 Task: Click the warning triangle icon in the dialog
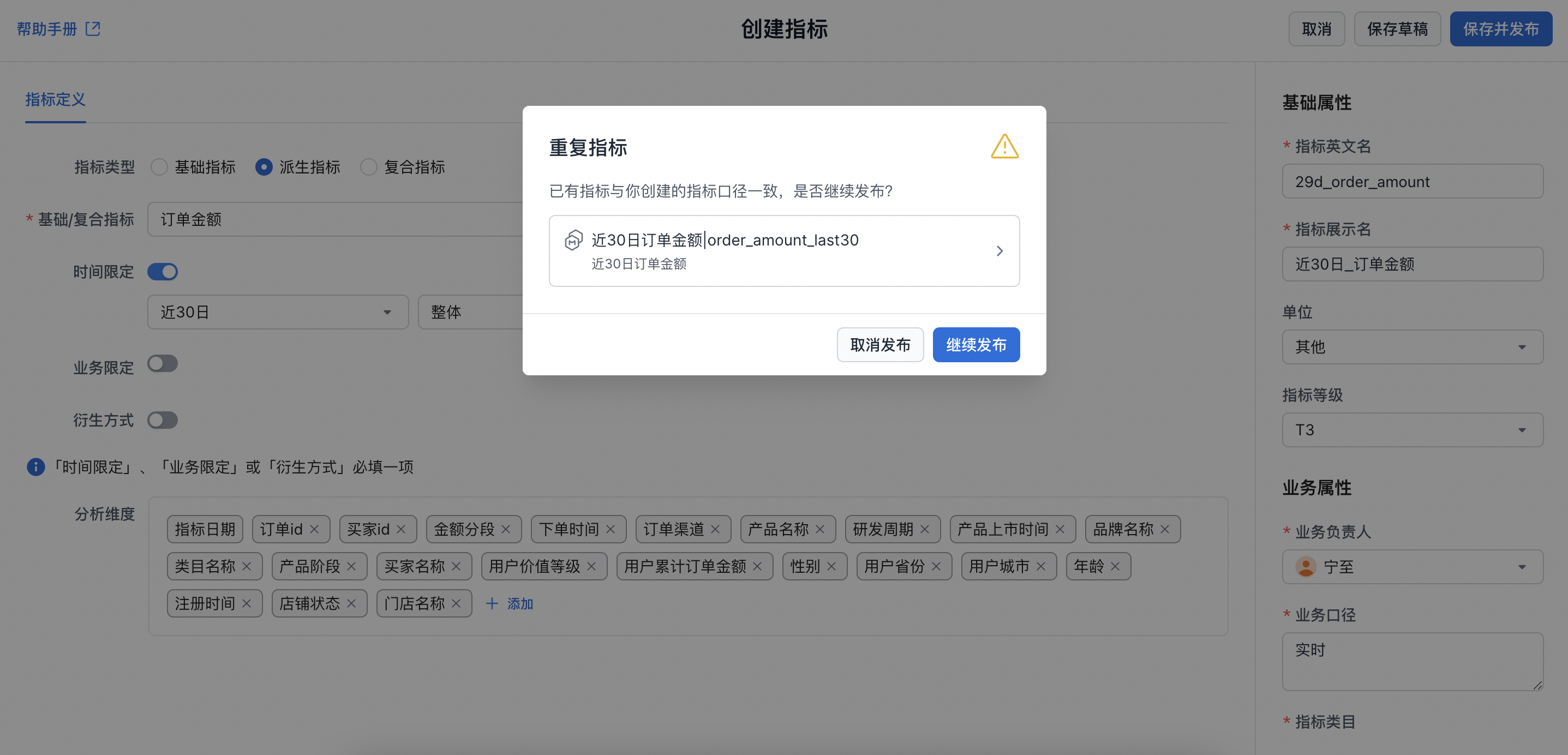(x=1004, y=146)
